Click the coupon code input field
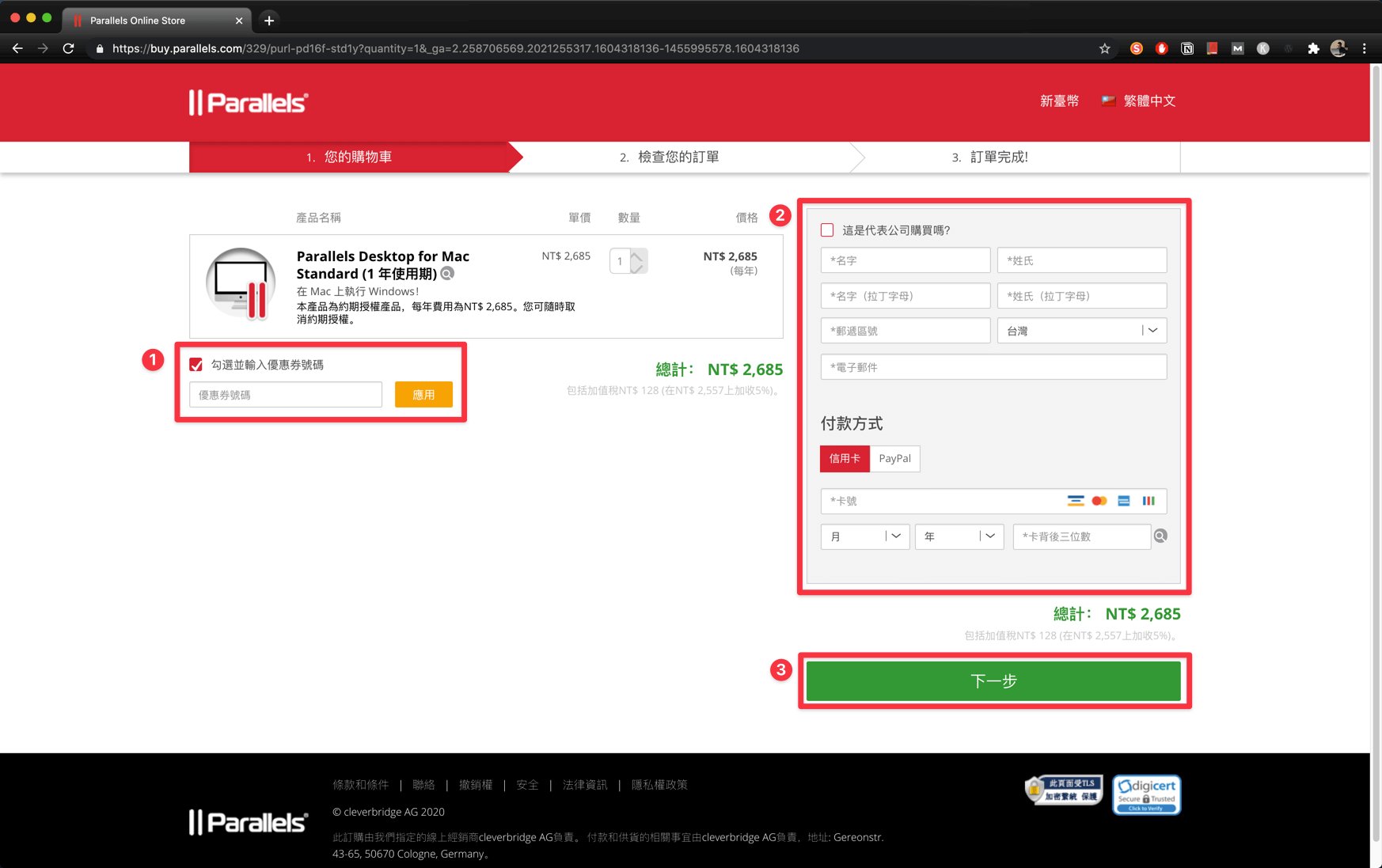The width and height of the screenshot is (1382, 868). point(286,395)
